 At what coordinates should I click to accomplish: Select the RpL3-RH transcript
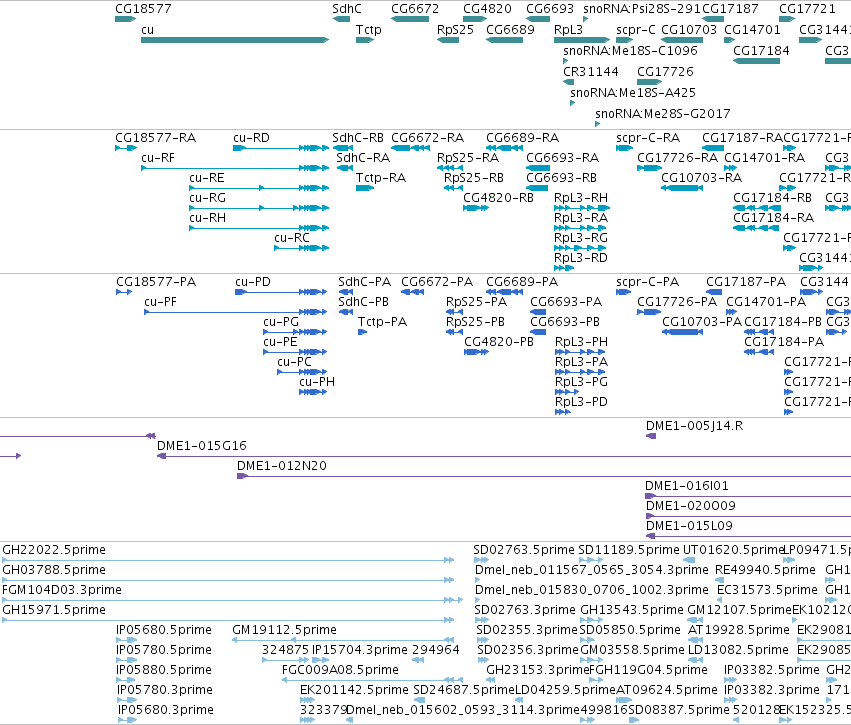[582, 208]
